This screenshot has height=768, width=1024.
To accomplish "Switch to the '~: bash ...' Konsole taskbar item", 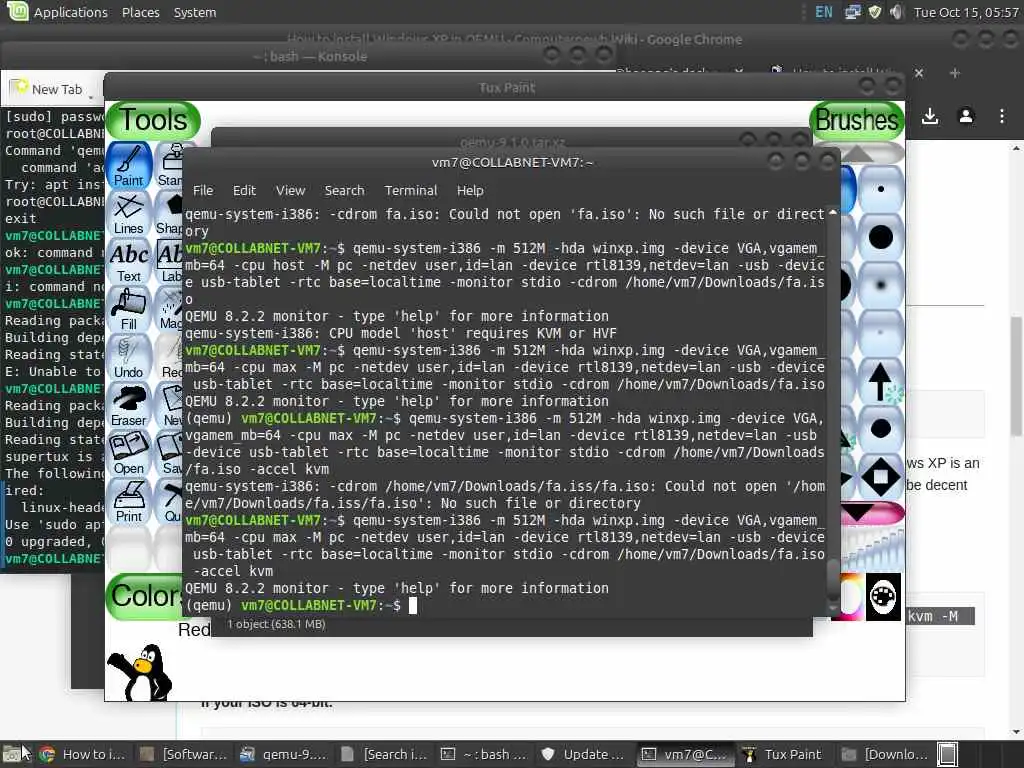I will point(485,754).
